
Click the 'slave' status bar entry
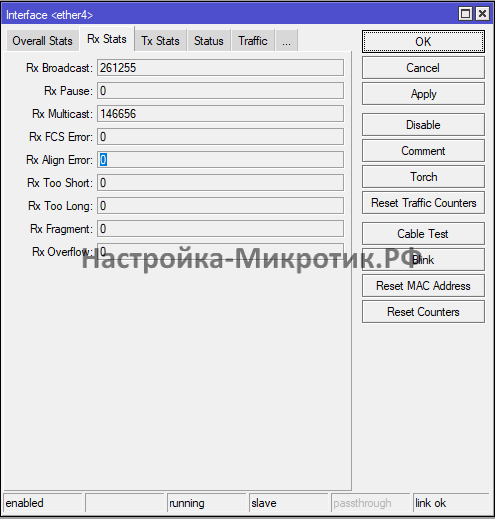click(289, 503)
